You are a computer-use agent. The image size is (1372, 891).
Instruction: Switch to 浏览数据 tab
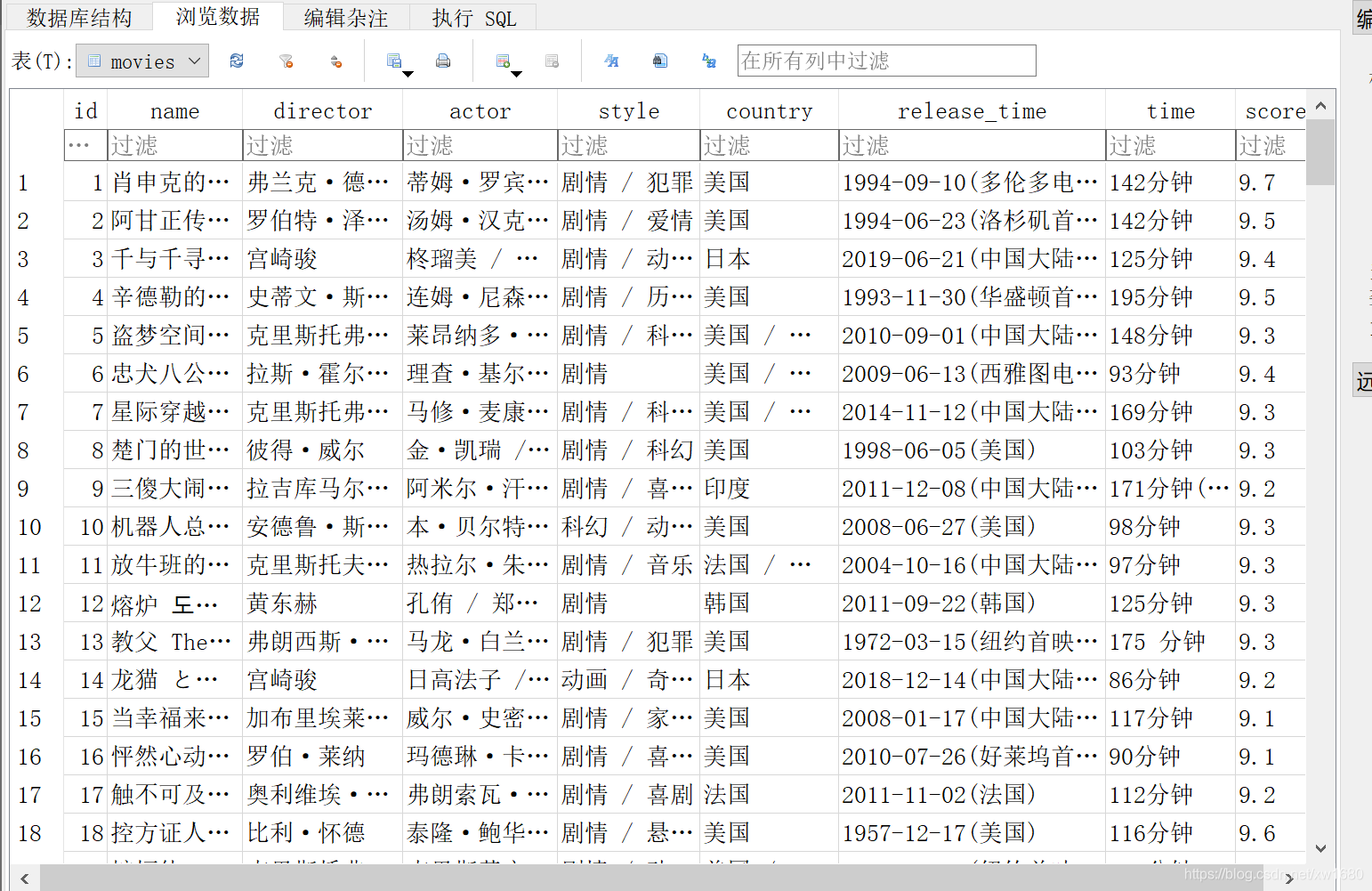218,16
